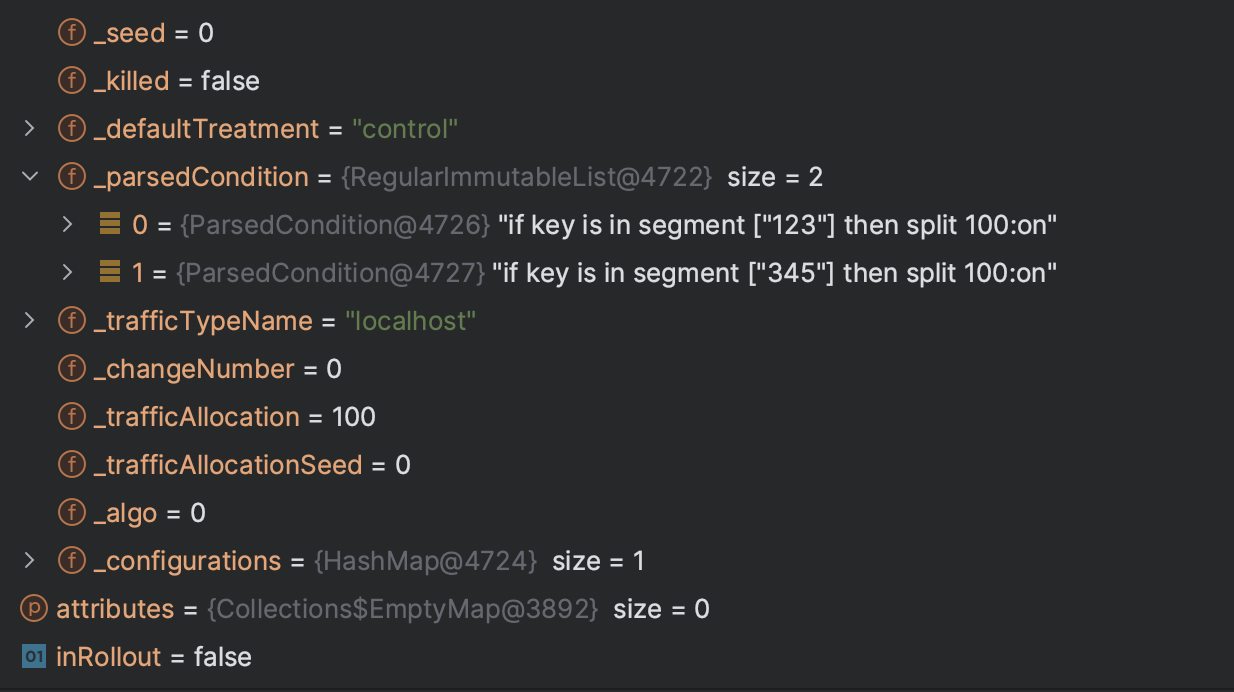1234x692 pixels.
Task: Expand the _configurations HashMap node
Action: (x=29, y=561)
